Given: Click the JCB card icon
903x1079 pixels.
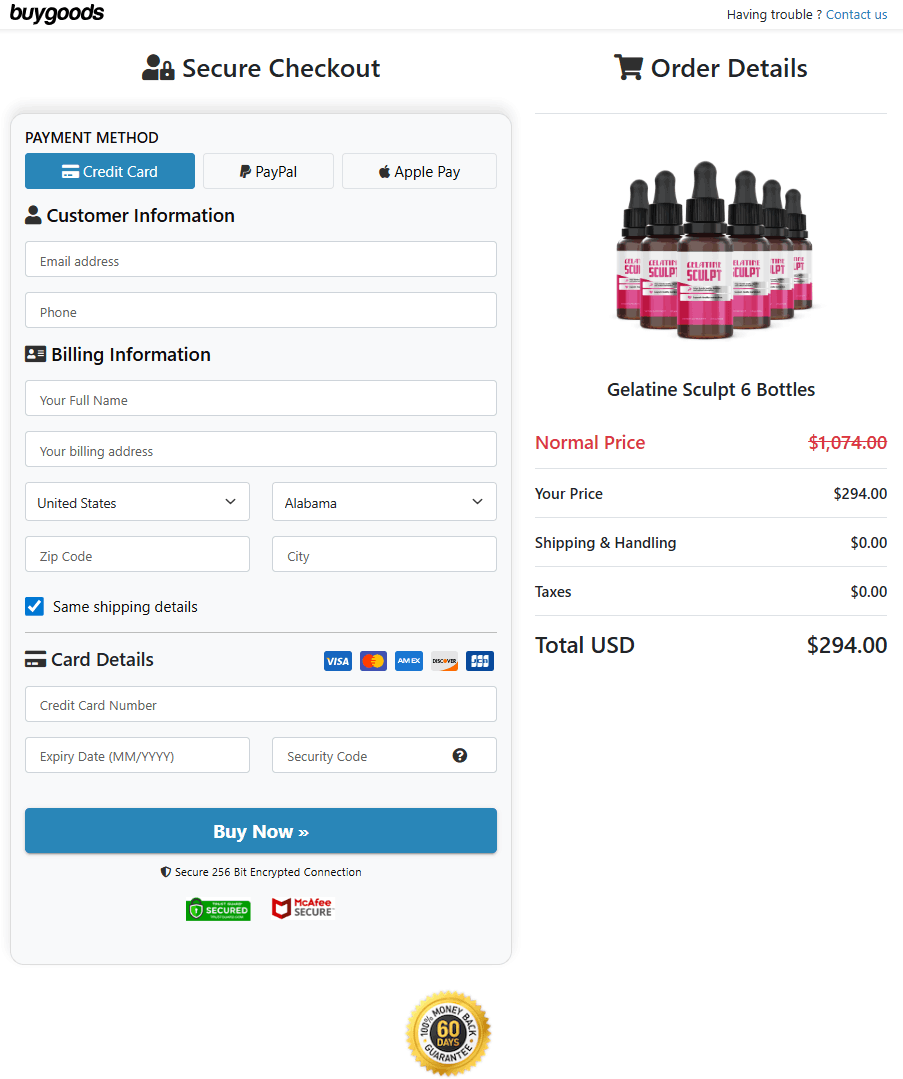Looking at the screenshot, I should tap(480, 661).
